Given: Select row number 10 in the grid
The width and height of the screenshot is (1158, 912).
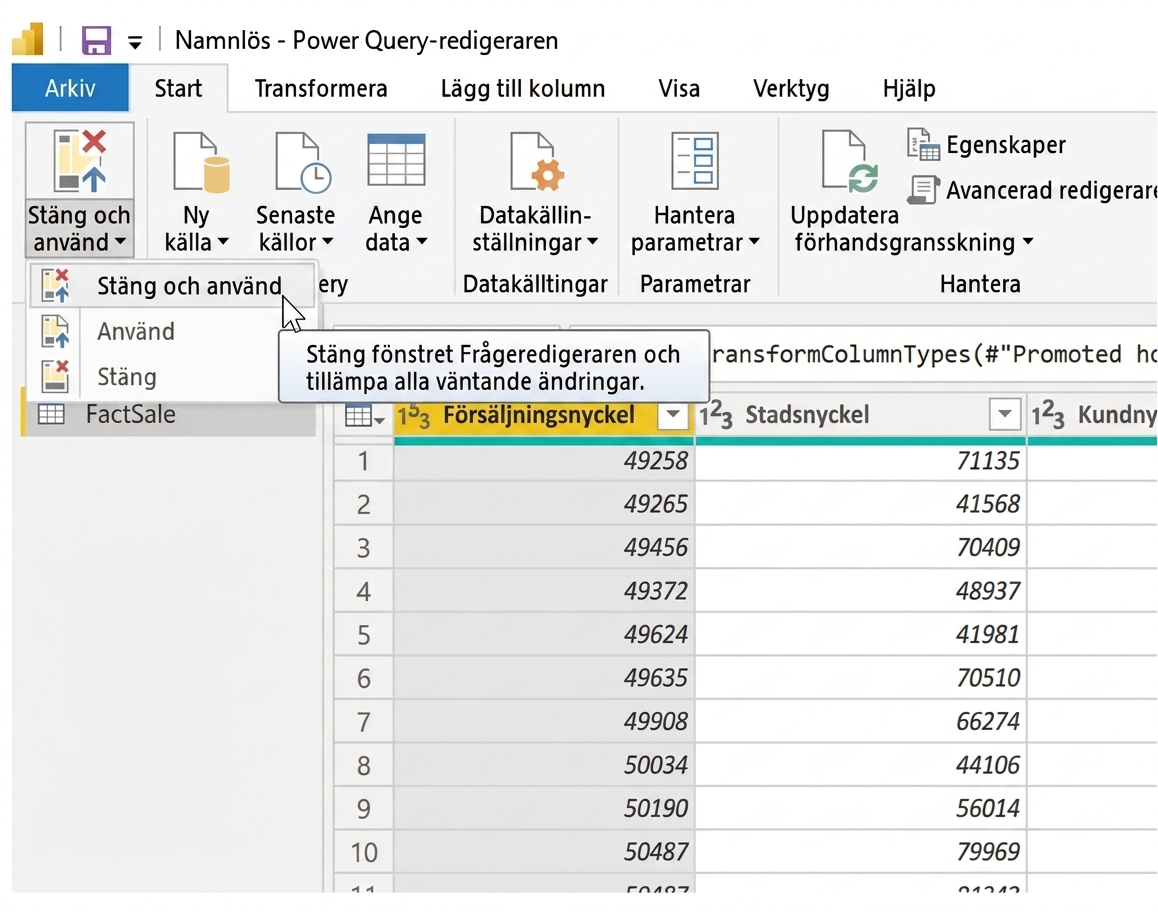Looking at the screenshot, I should 363,853.
